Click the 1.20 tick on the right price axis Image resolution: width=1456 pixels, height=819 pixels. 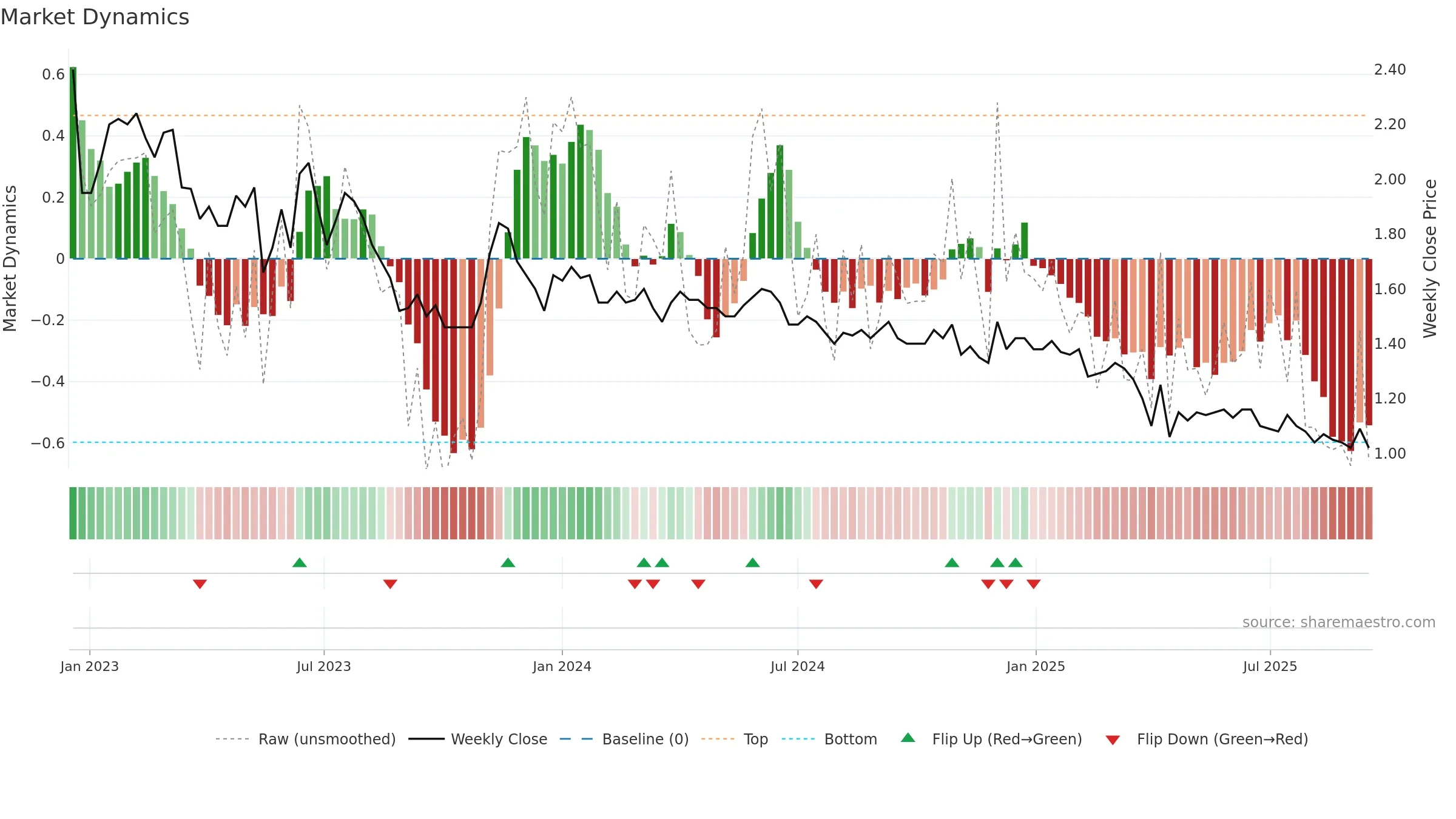click(x=1390, y=399)
